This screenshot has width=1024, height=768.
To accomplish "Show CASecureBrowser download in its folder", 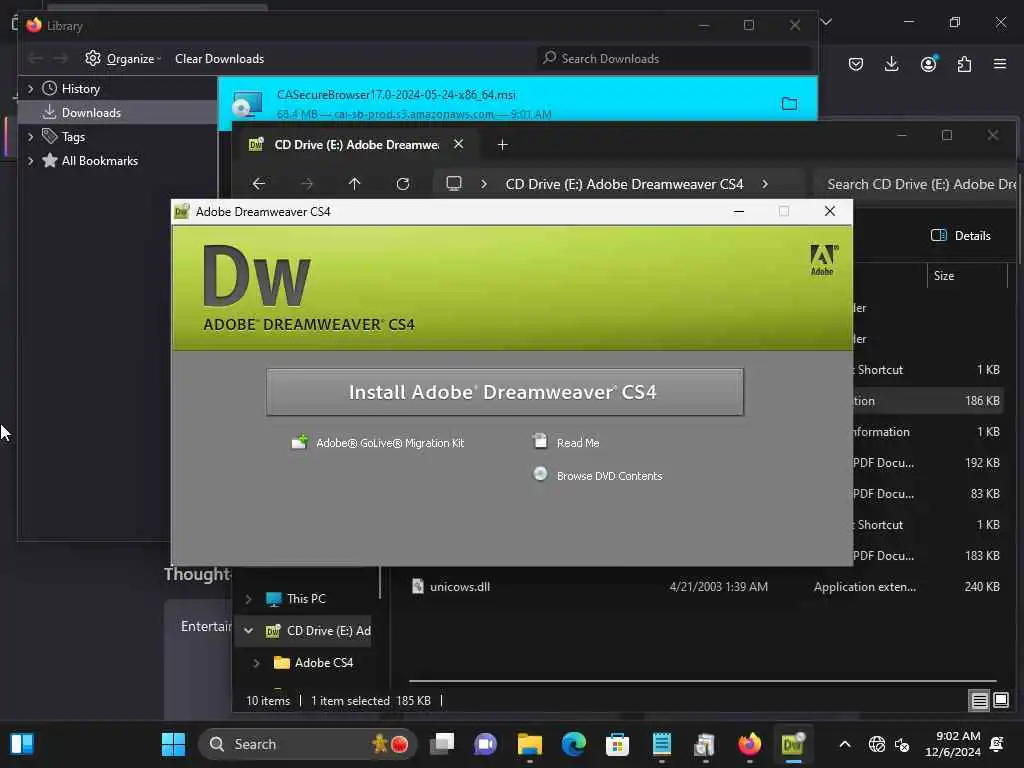I will click(x=789, y=103).
